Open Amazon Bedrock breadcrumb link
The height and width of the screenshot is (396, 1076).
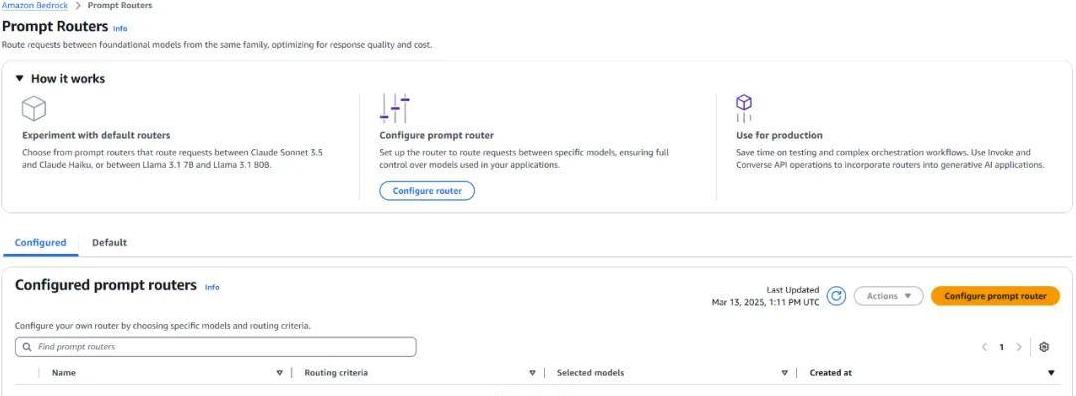[x=34, y=5]
